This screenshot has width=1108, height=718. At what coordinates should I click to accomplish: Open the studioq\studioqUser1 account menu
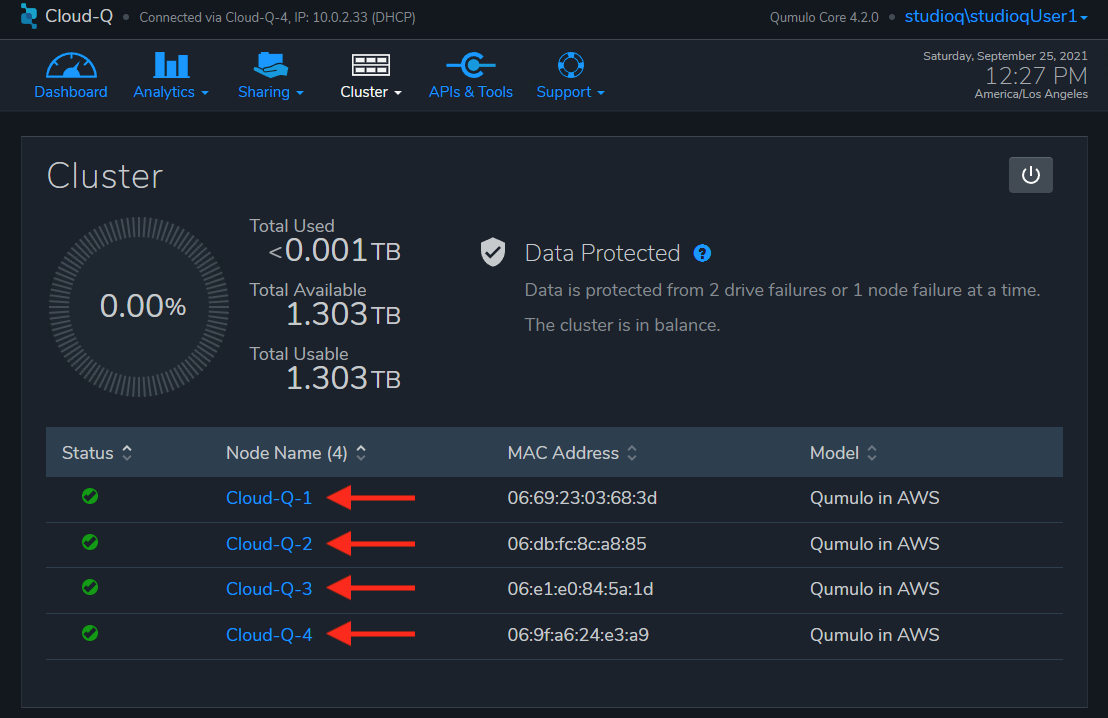[996, 16]
